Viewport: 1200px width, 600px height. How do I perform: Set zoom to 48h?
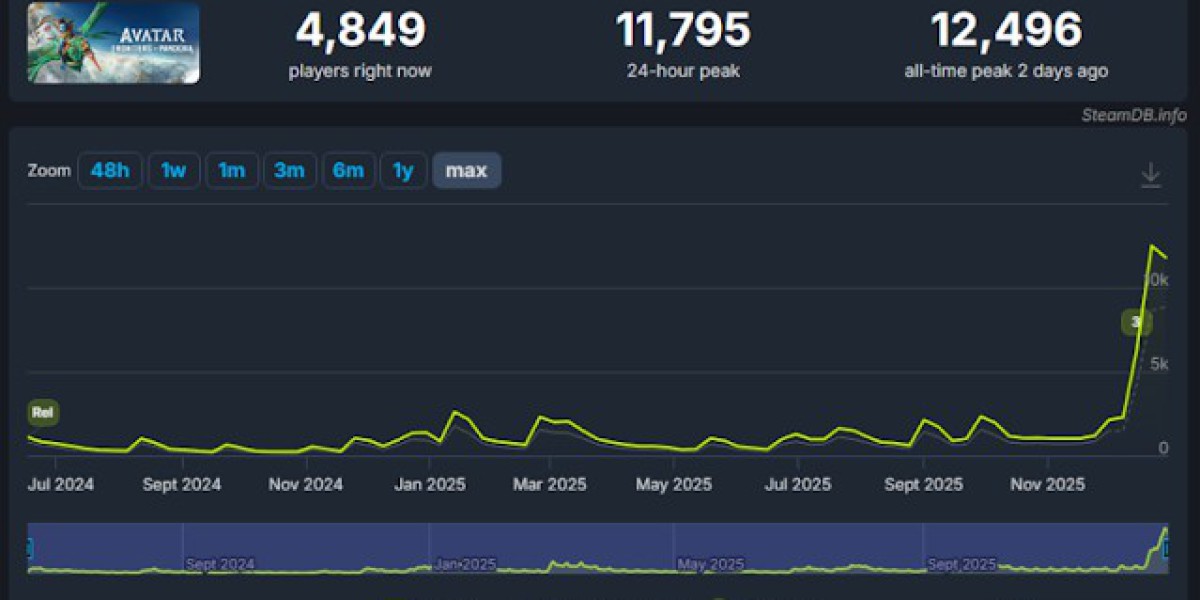[110, 171]
